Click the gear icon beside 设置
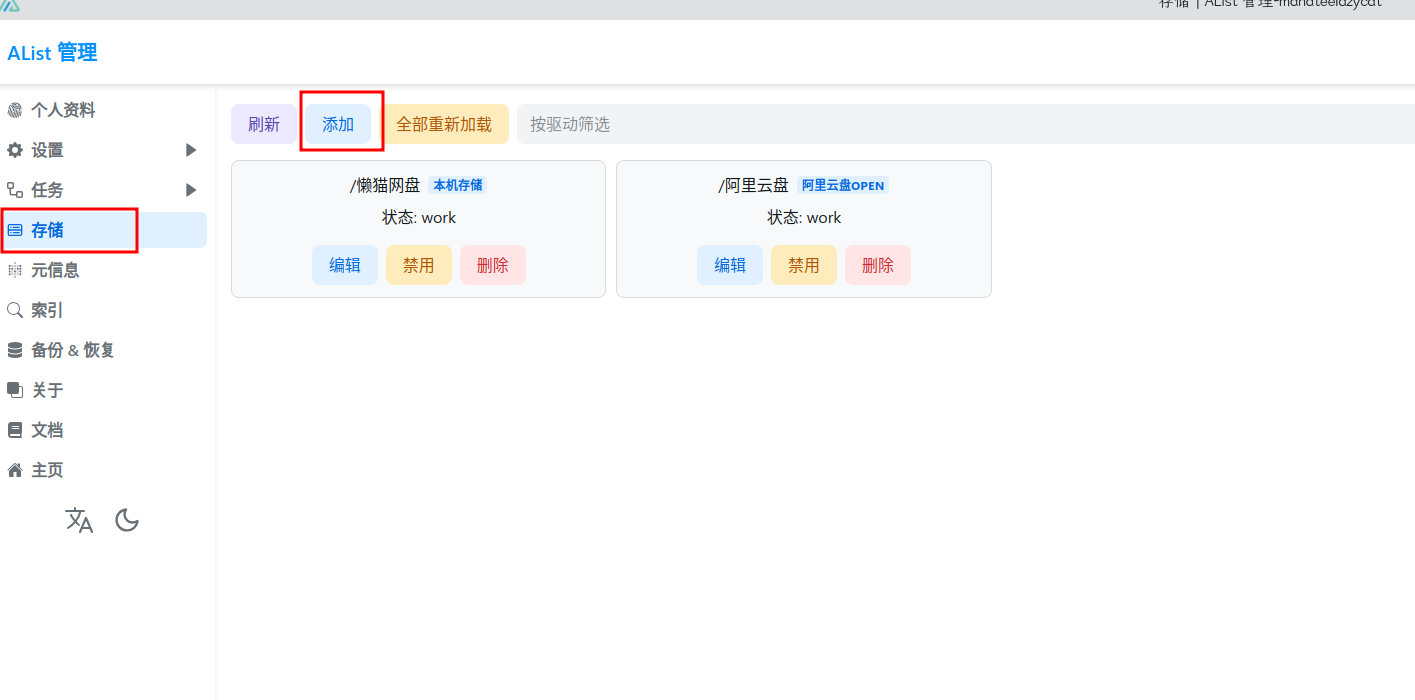Image resolution: width=1415 pixels, height=700 pixels. 15,150
